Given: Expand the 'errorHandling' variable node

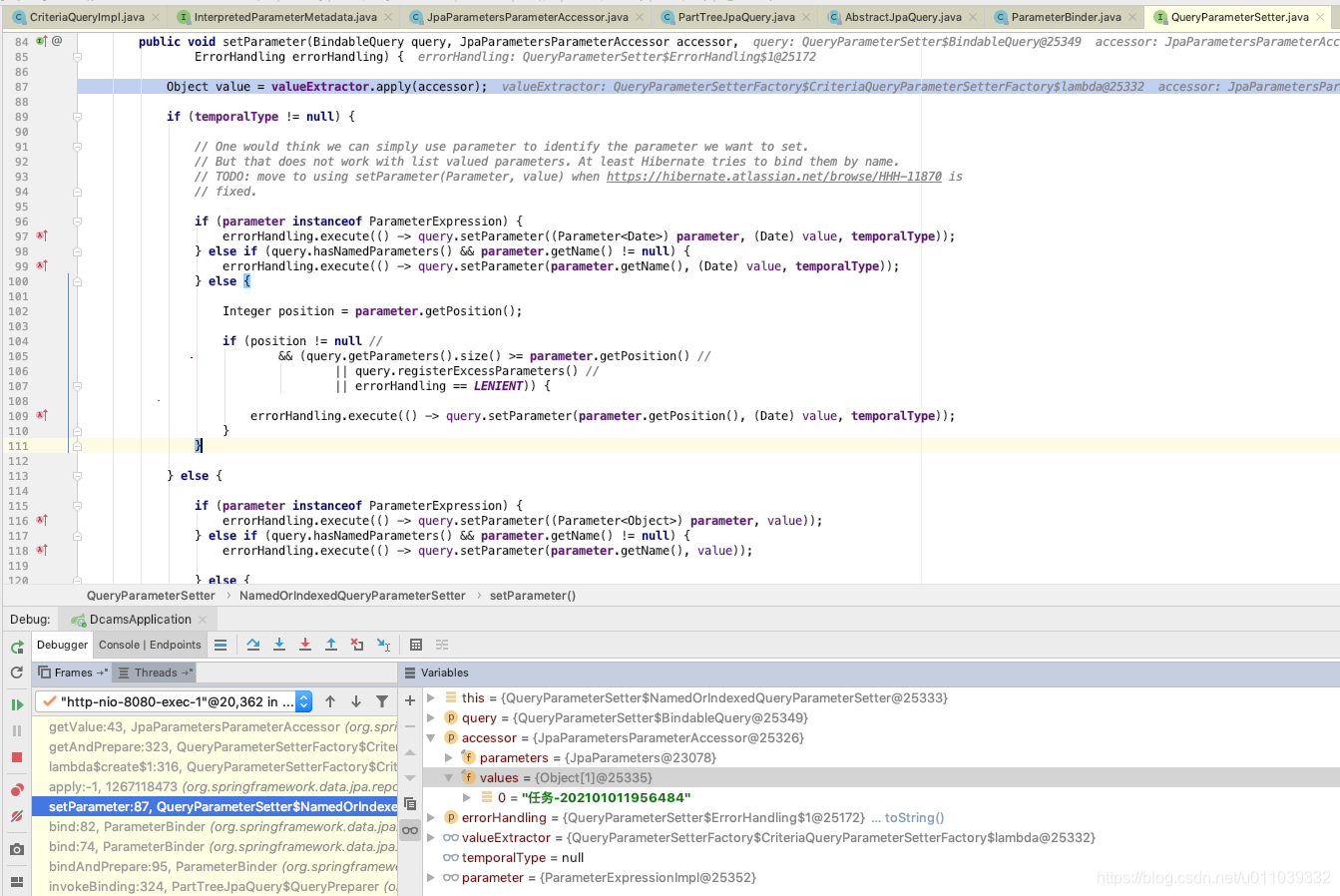Looking at the screenshot, I should (x=431, y=818).
